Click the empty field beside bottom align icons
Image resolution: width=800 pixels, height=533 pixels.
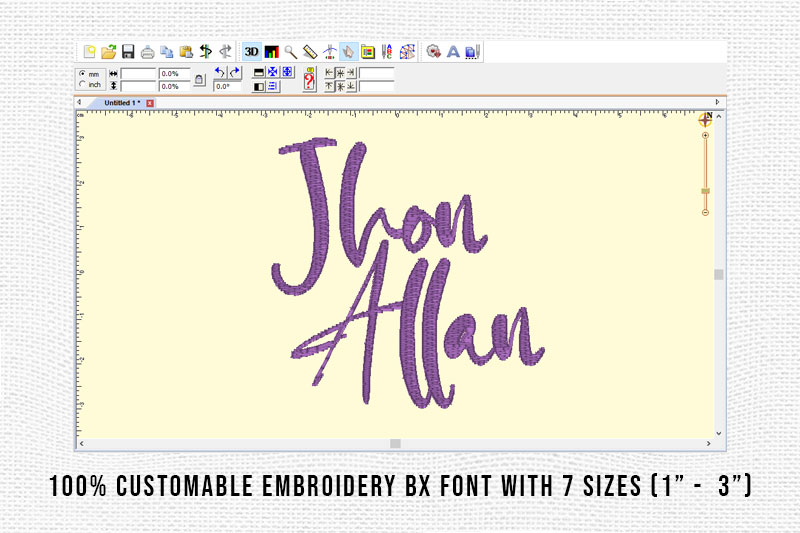coord(377,86)
